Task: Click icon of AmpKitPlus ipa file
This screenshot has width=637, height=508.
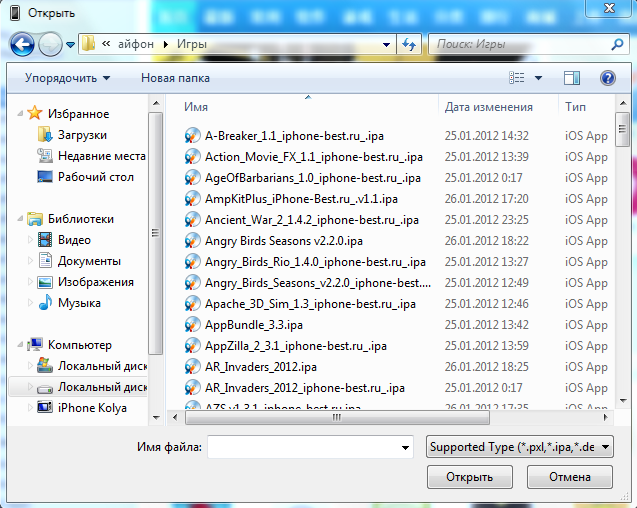Action: tap(192, 199)
